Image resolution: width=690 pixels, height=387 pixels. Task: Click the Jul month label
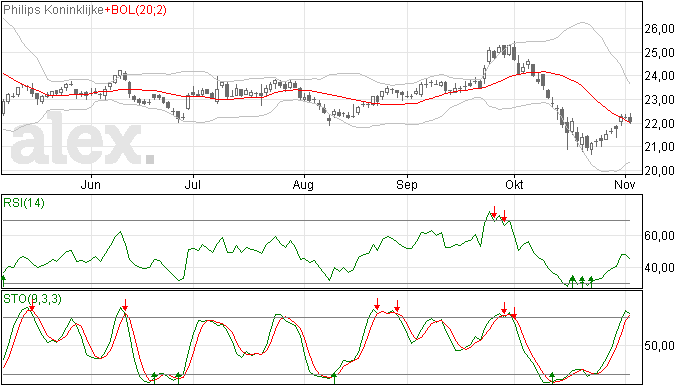tap(192, 185)
